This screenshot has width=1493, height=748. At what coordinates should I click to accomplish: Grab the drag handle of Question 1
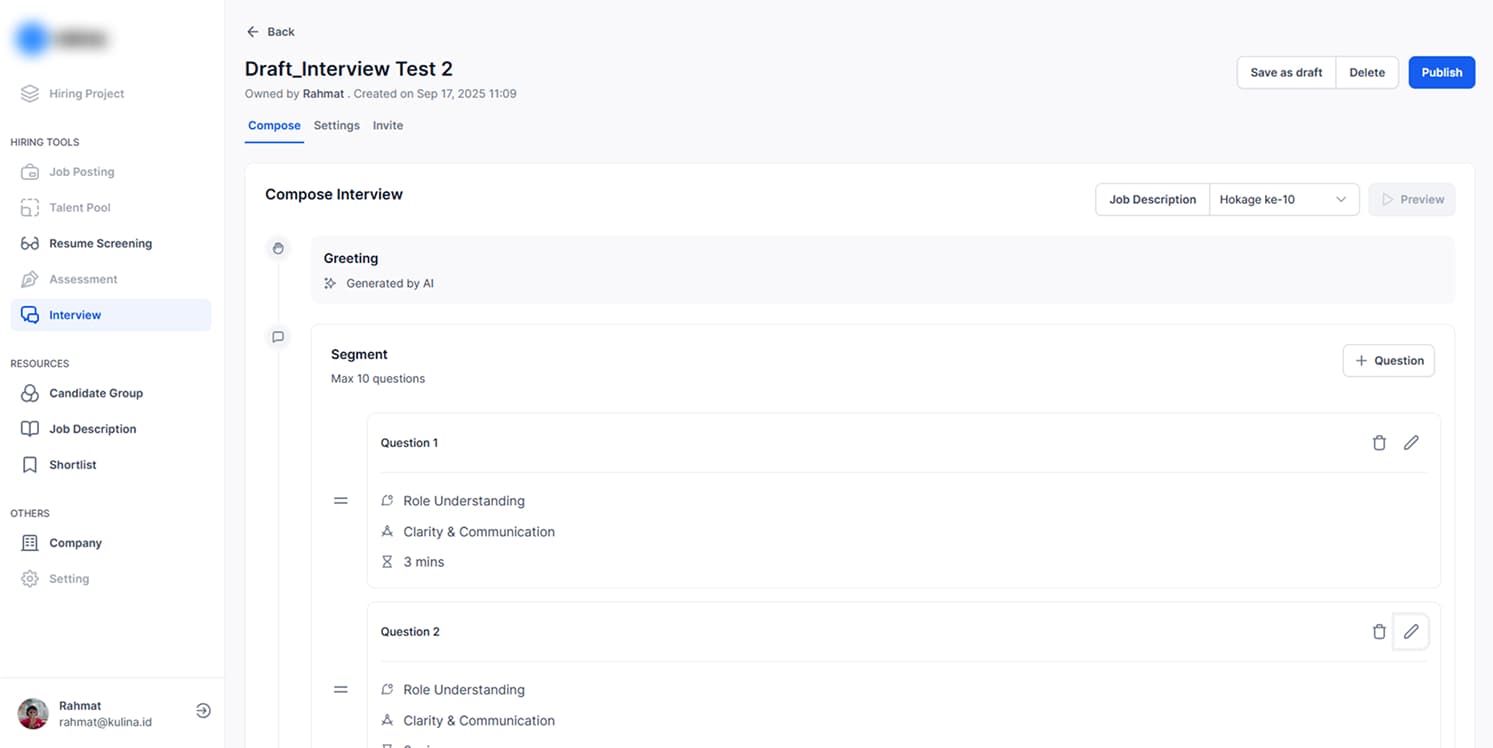click(341, 500)
